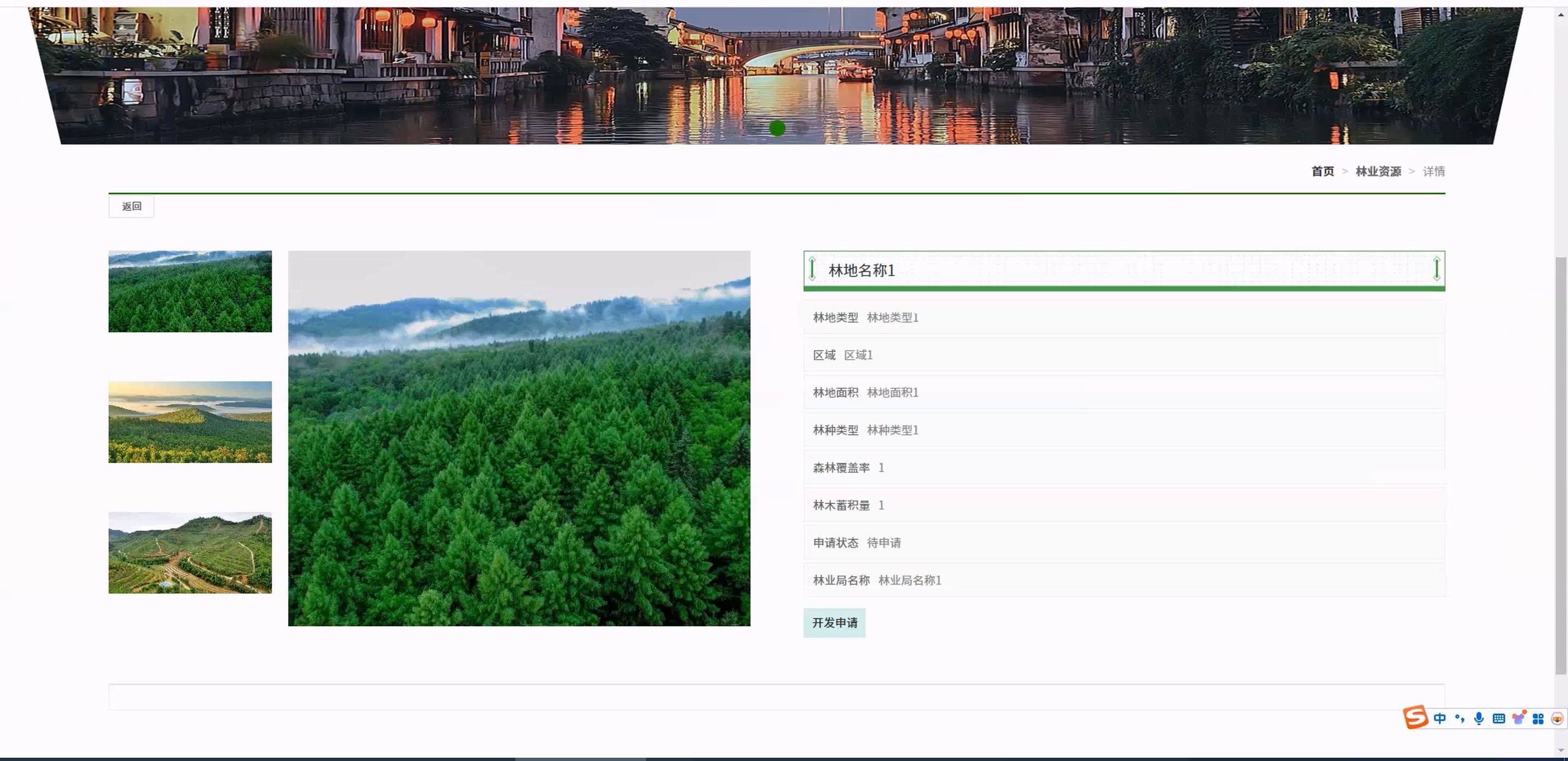Click the page vertical scrollbar thumb
This screenshot has width=1568, height=761.
tap(1561, 466)
